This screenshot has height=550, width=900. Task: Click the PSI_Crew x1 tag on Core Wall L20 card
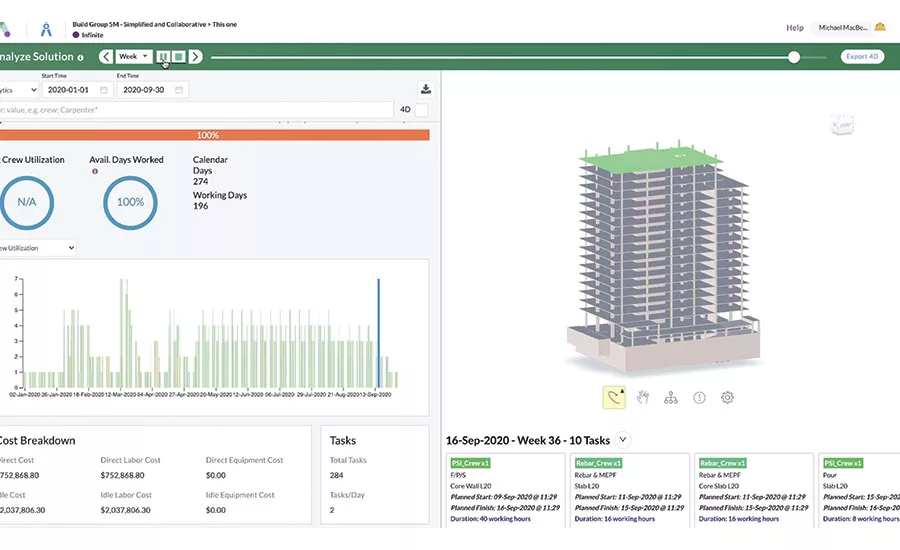pos(470,463)
